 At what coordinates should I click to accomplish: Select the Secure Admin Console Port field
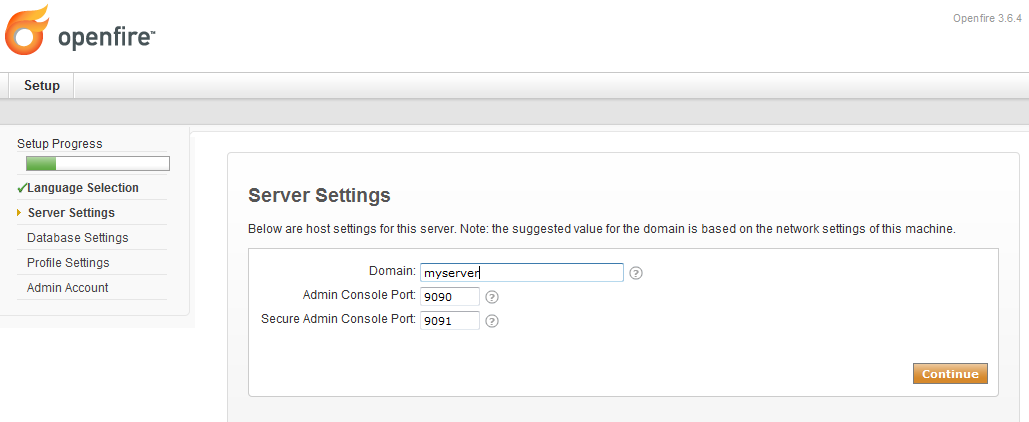tap(449, 321)
